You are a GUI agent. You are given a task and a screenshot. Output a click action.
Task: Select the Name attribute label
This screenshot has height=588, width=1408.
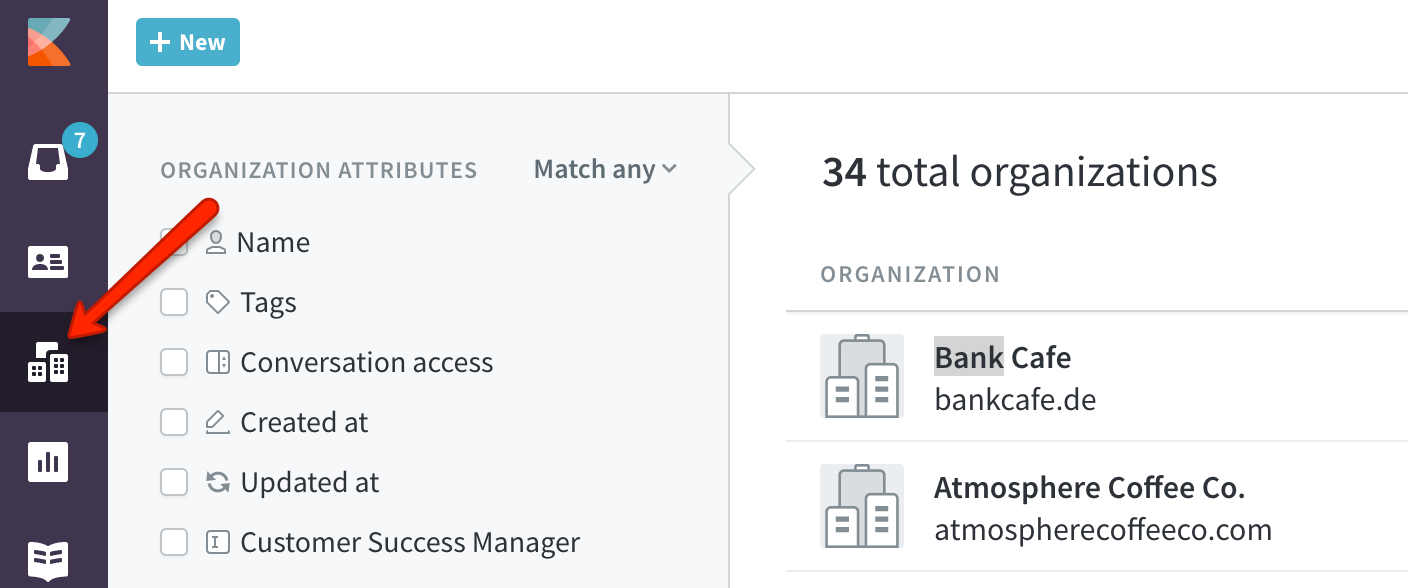coord(273,243)
